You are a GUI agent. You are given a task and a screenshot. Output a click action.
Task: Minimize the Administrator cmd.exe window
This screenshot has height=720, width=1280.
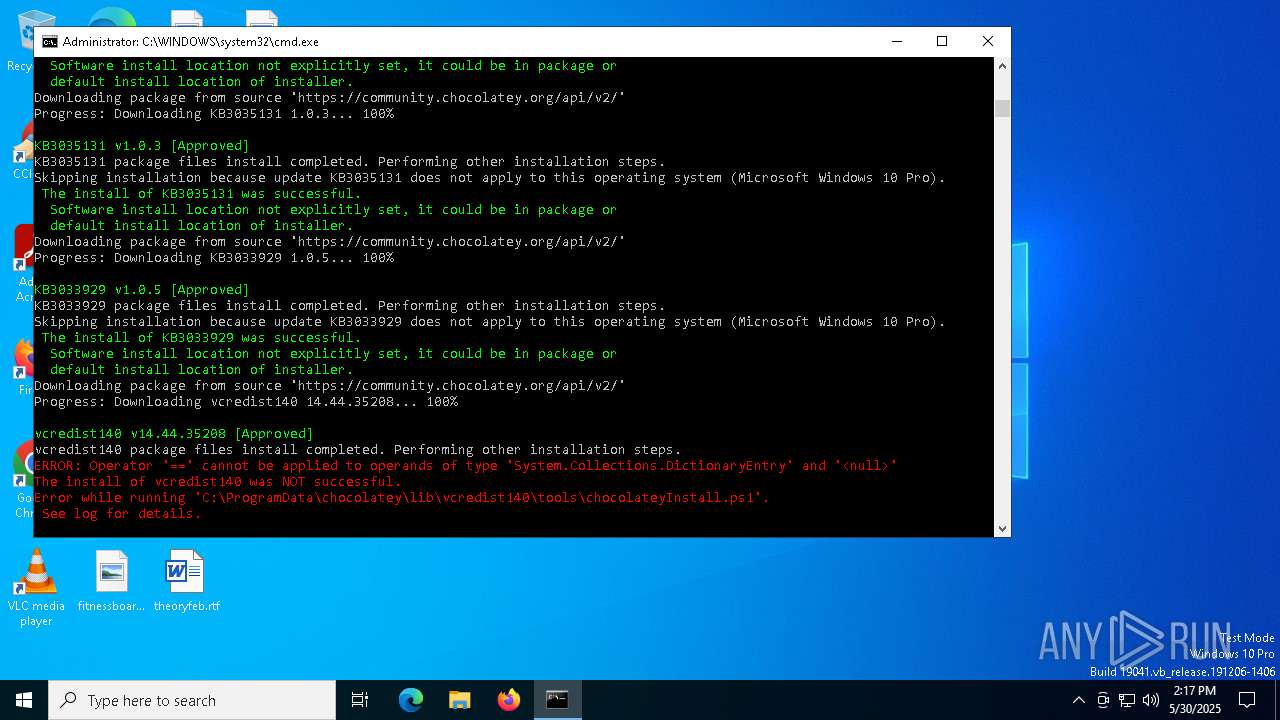point(896,41)
